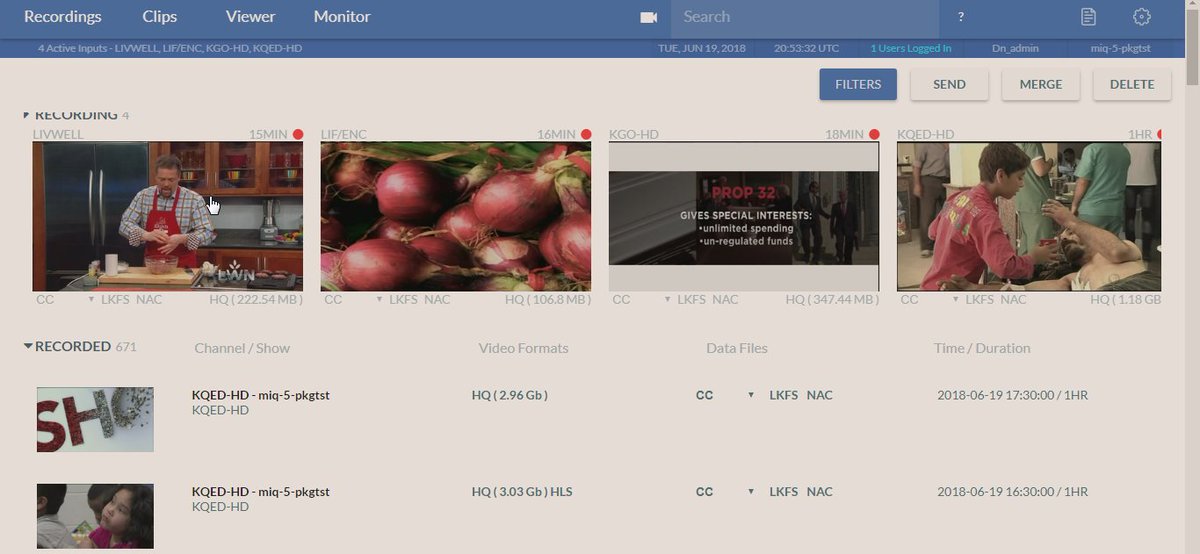Click the 'Time / Duration' column header
Viewport: 1200px width, 554px height.
pos(982,348)
